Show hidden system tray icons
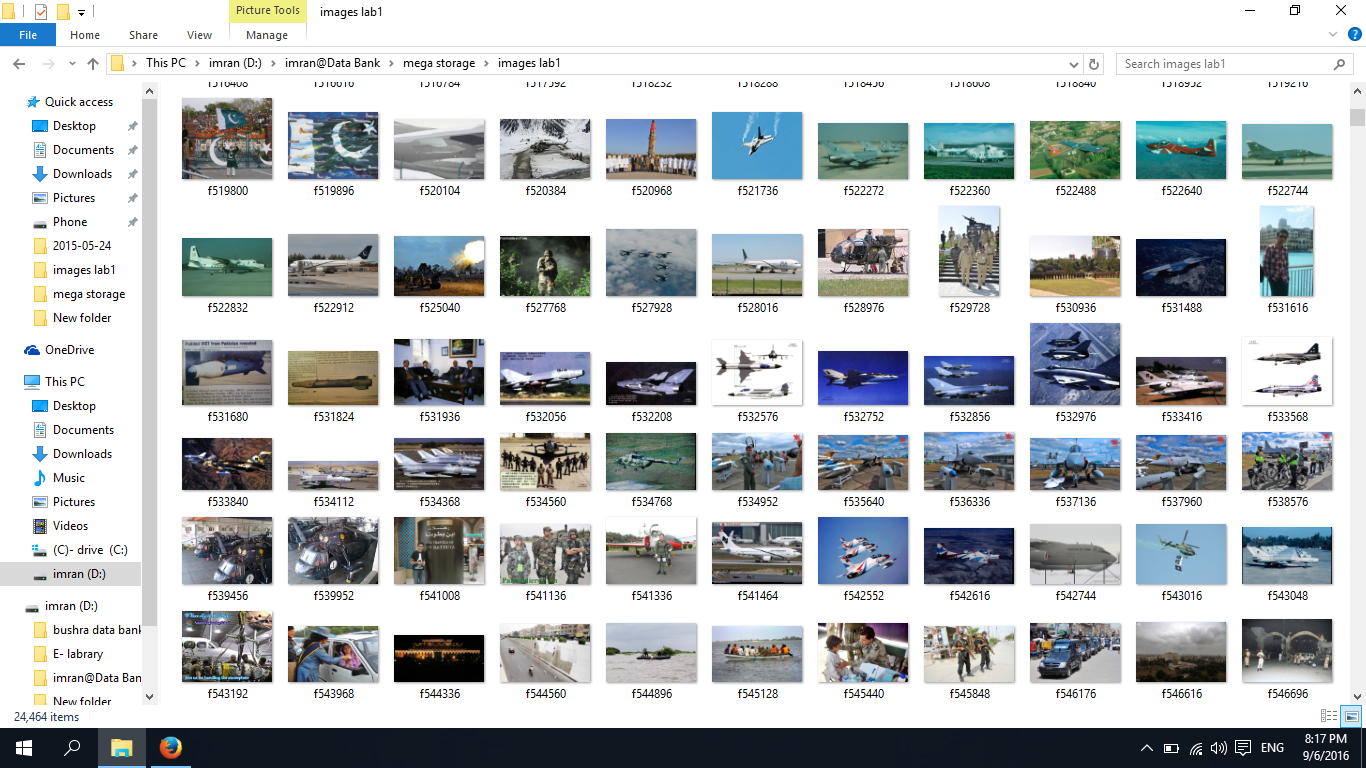 click(x=1147, y=748)
